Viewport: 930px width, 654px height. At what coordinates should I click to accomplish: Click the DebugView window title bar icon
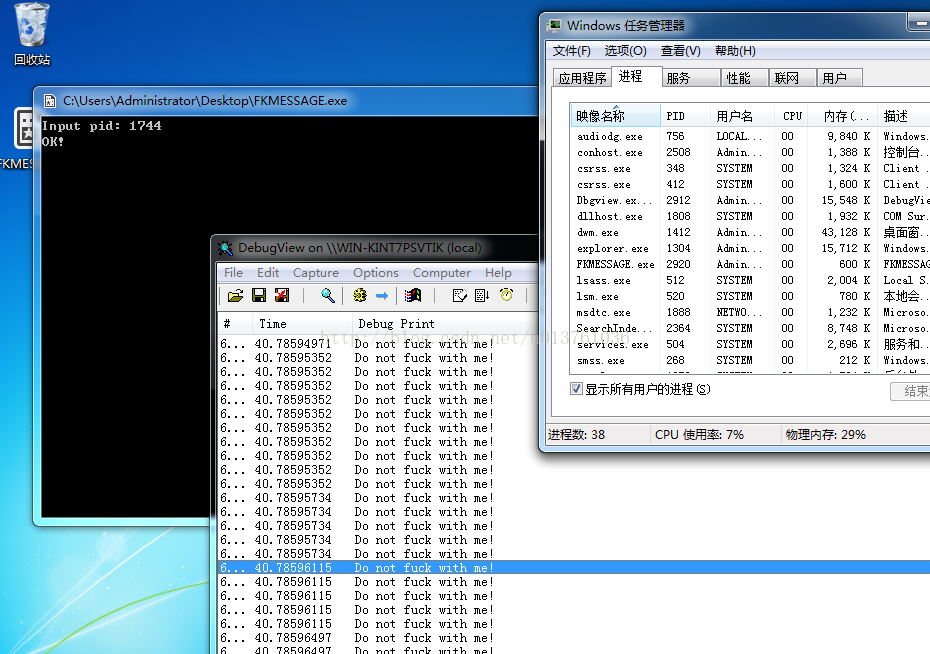pos(225,248)
